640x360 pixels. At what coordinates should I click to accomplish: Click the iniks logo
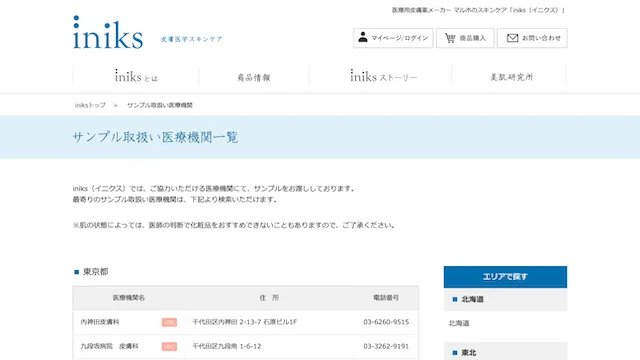click(108, 33)
